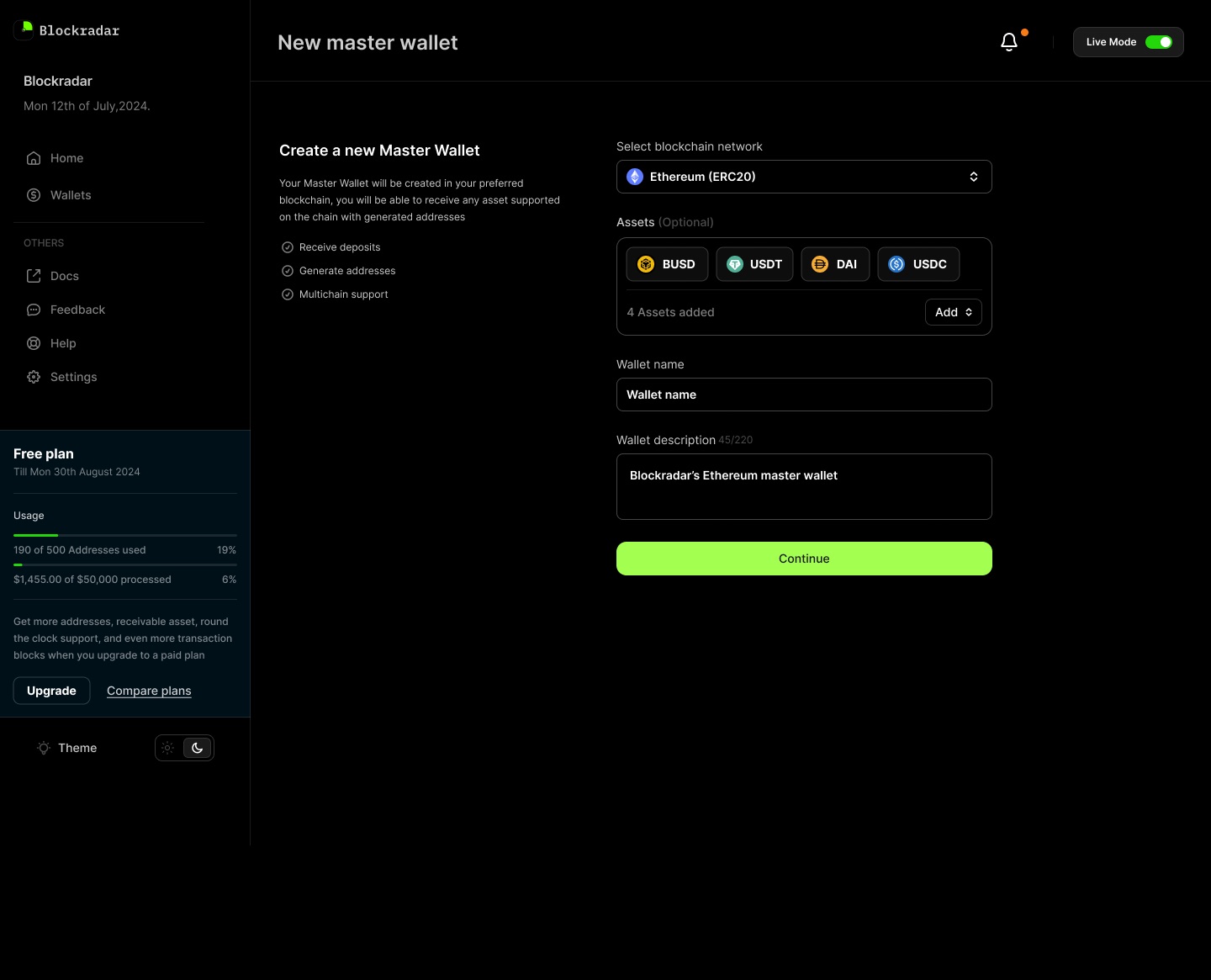The width and height of the screenshot is (1211, 980).
Task: Click the Upgrade button
Action: 51,691
